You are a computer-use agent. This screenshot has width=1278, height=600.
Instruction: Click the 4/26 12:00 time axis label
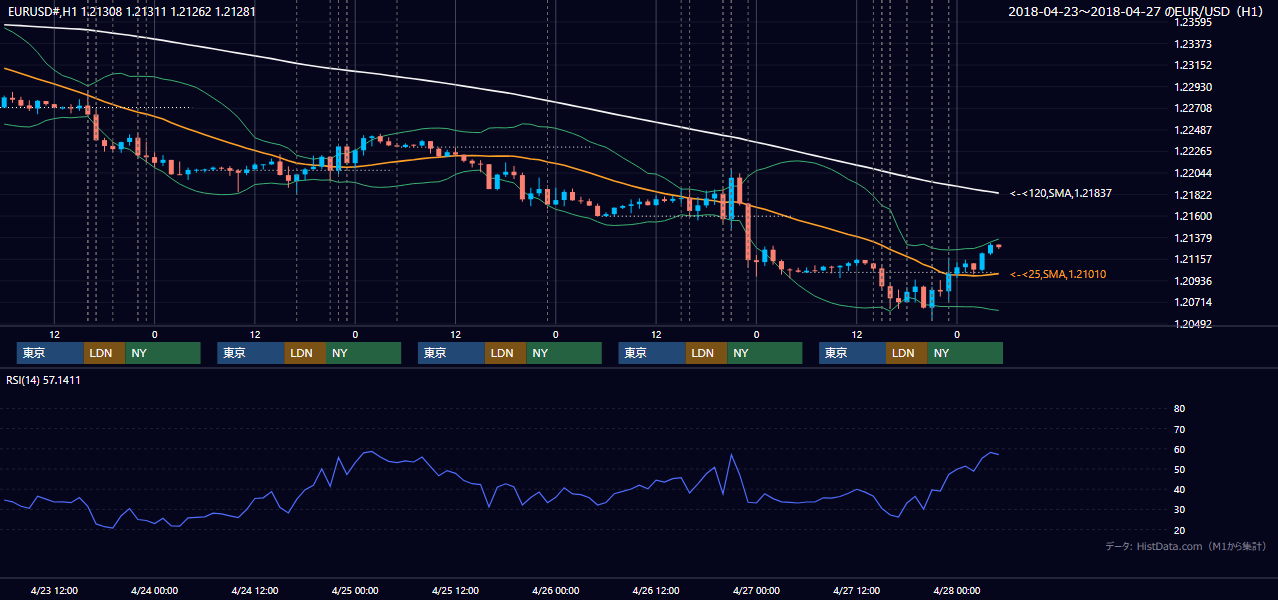tap(656, 590)
